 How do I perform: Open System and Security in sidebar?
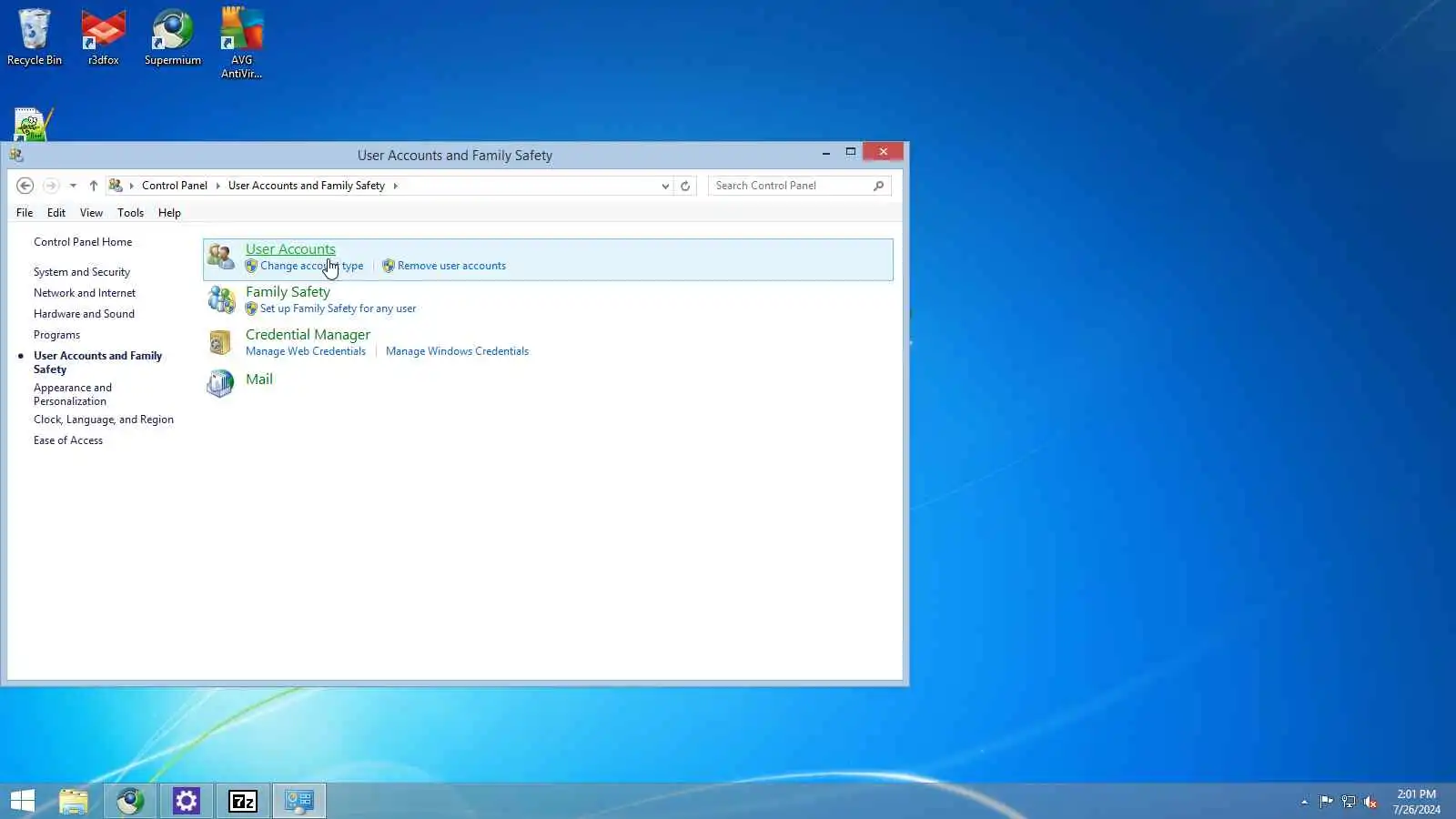tap(82, 272)
